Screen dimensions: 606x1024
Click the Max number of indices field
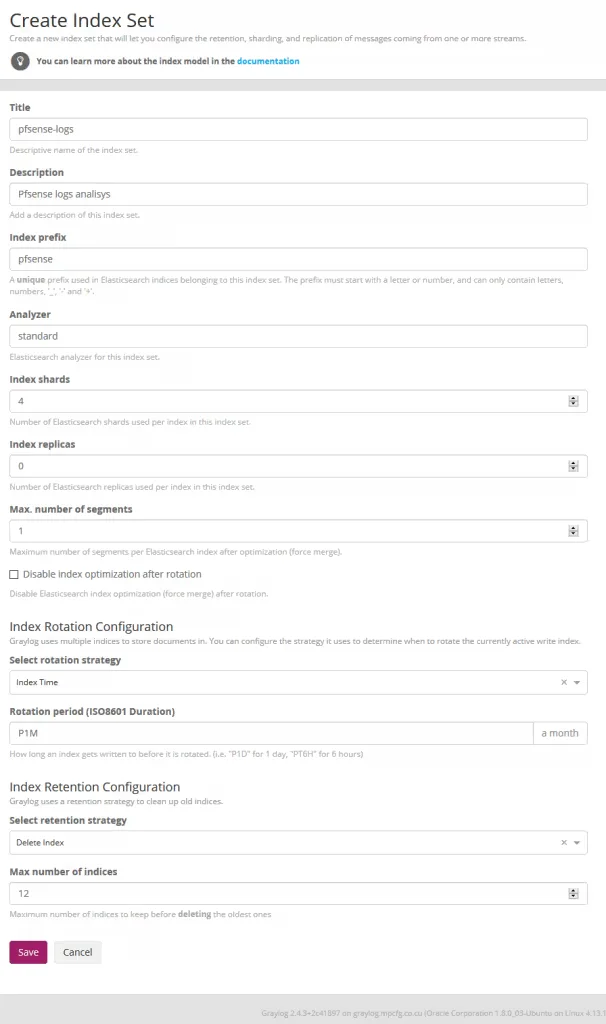285,893
